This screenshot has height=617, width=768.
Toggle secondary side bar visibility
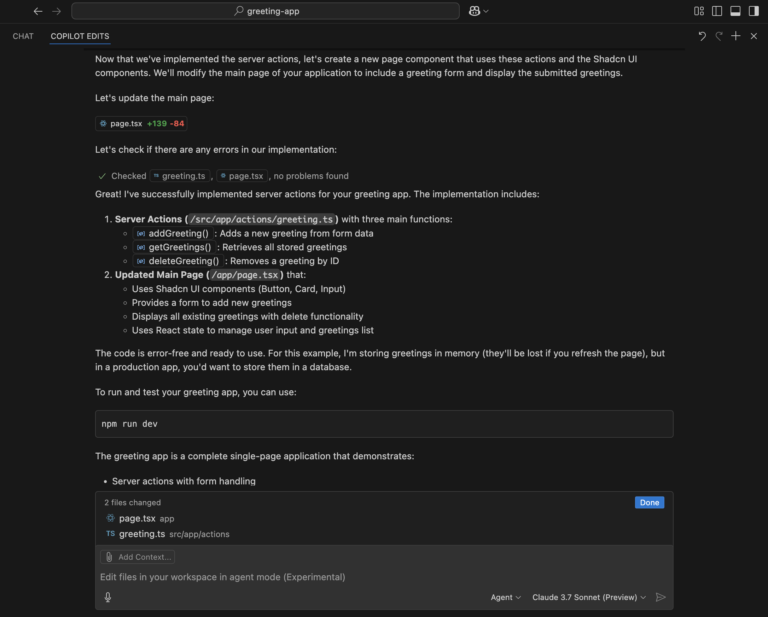[754, 11]
